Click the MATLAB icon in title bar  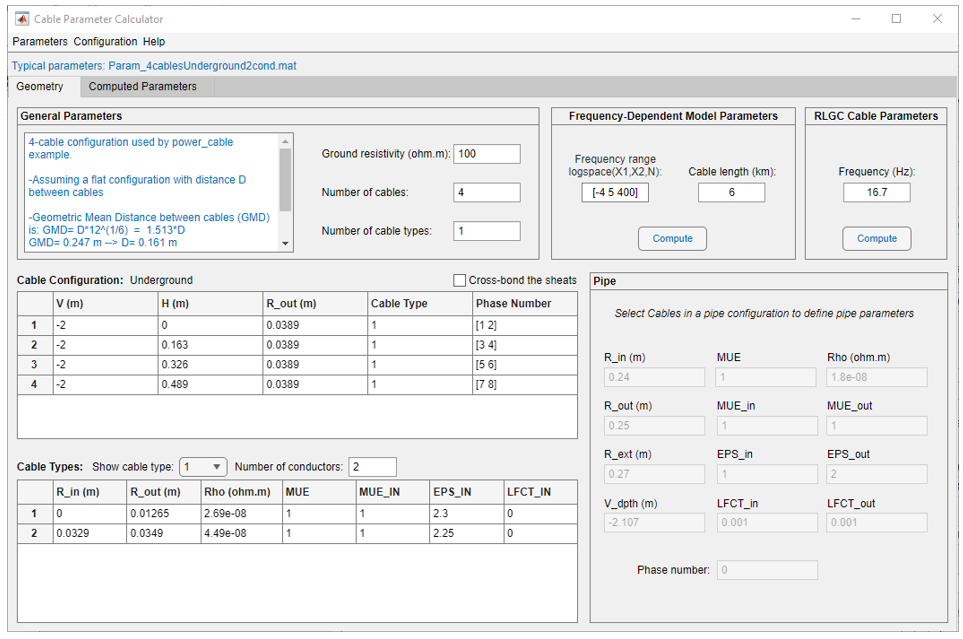click(22, 19)
